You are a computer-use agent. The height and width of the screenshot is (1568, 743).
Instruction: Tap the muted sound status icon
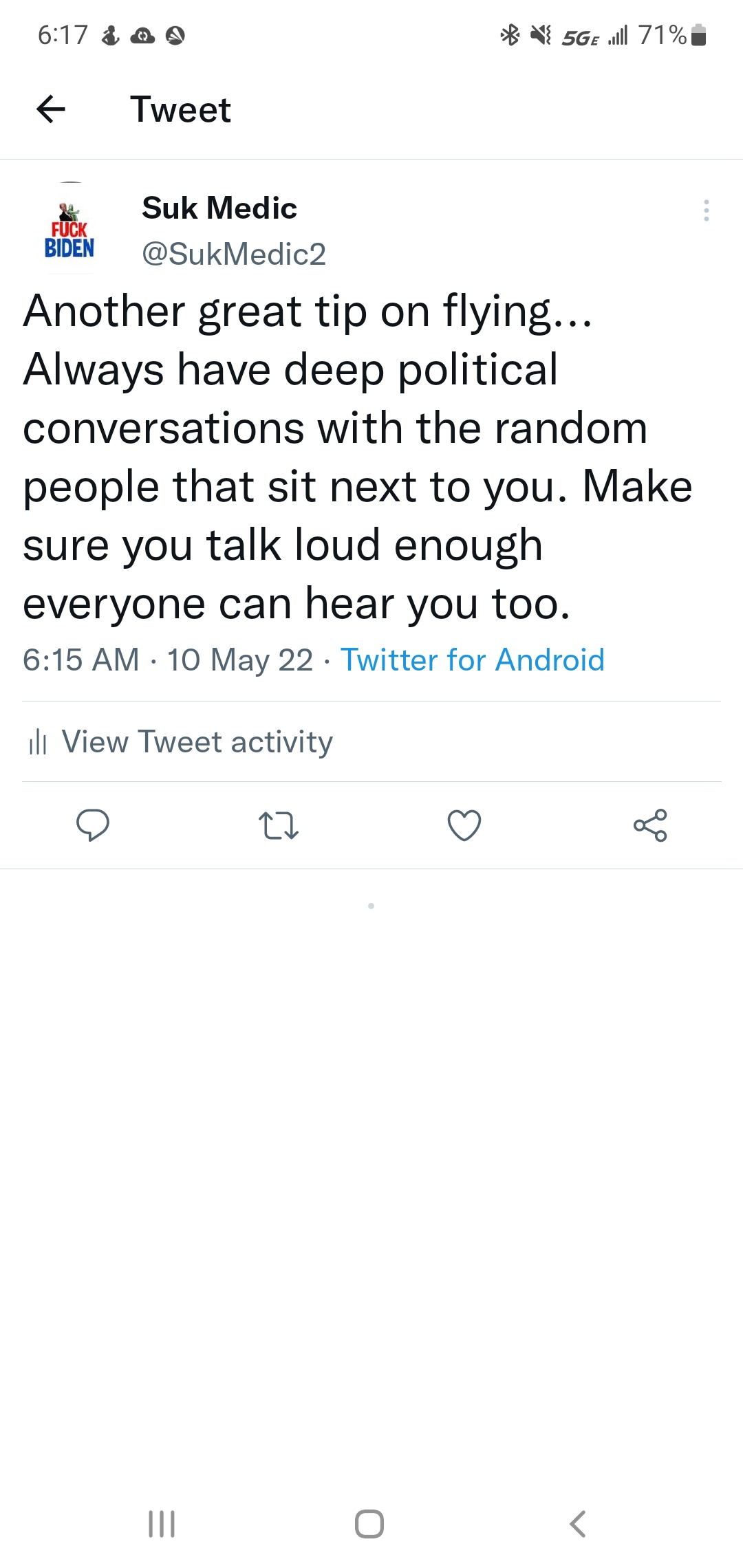(541, 34)
